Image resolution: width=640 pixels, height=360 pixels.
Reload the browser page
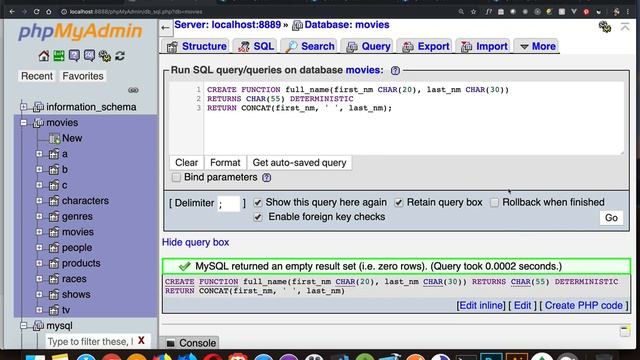36,12
